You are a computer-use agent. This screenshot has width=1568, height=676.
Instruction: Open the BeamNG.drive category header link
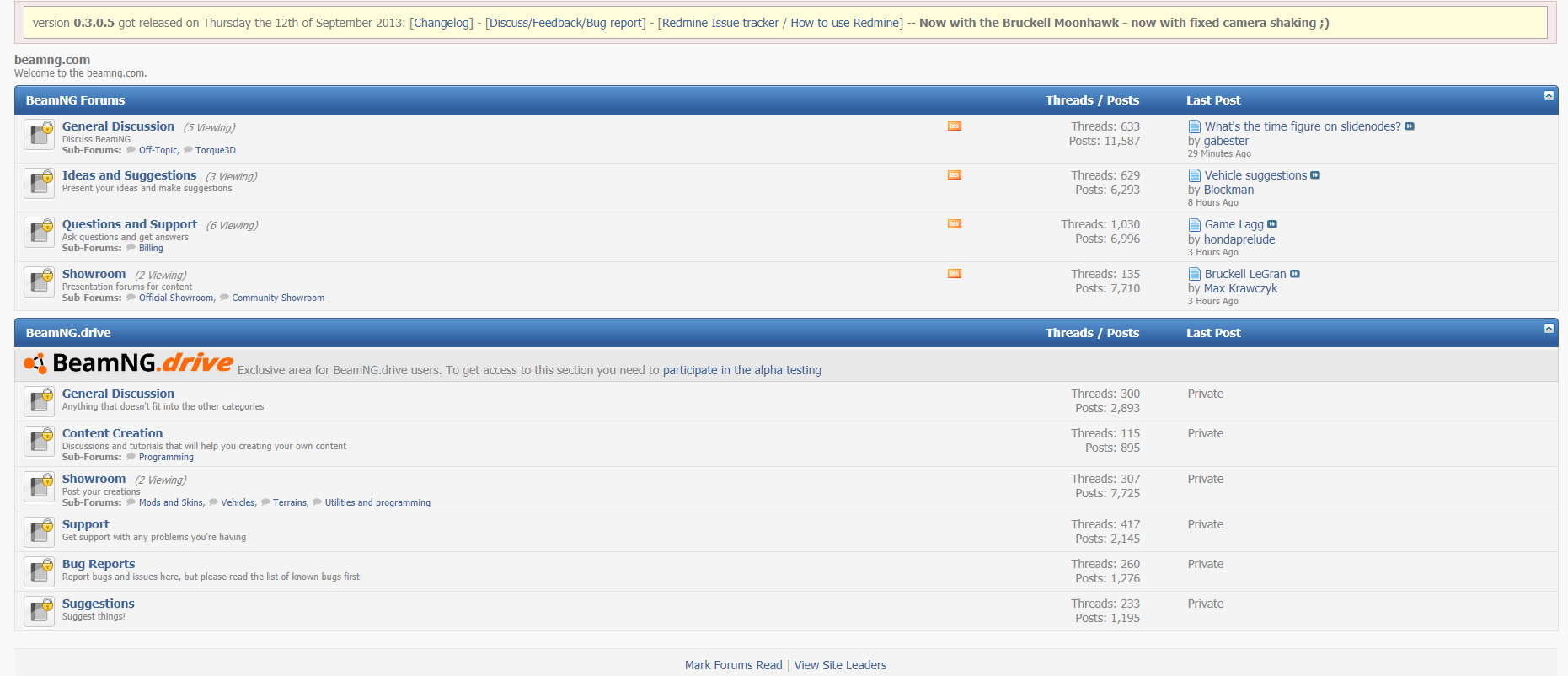(x=68, y=333)
